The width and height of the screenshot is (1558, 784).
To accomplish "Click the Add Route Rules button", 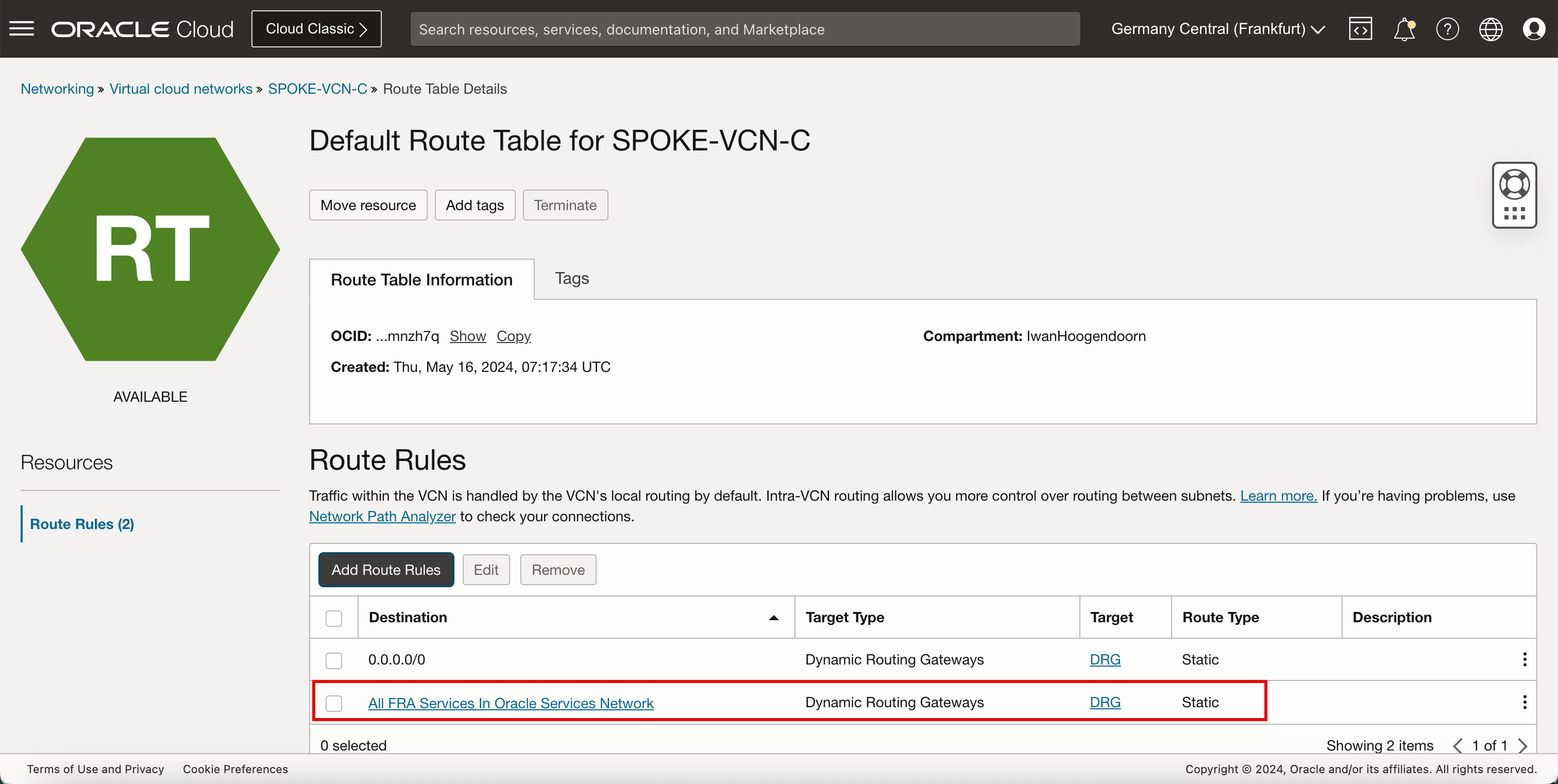I will [385, 569].
